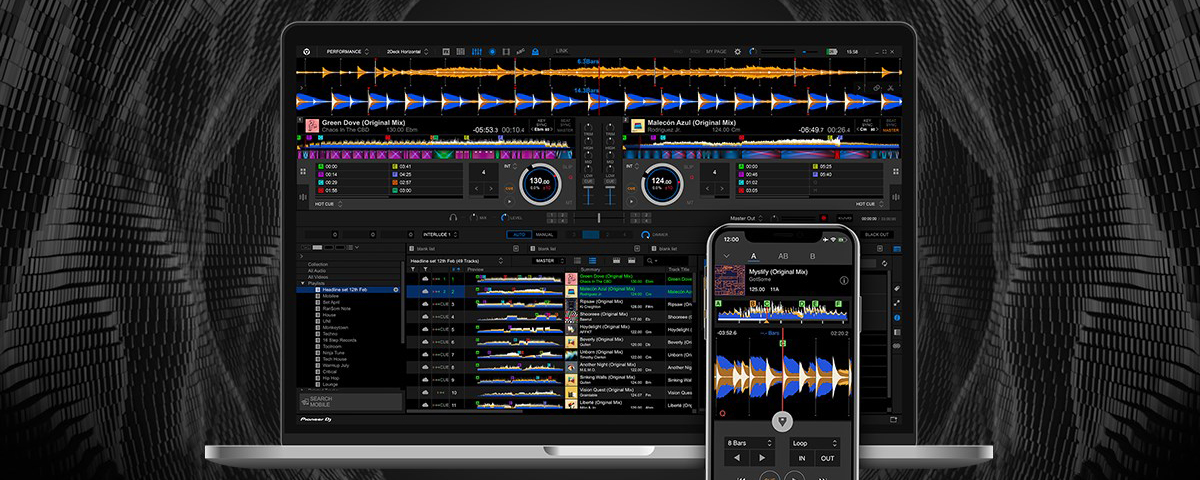This screenshot has height=480, width=1200.
Task: Select the MANUAL lighting mode
Action: 546,234
